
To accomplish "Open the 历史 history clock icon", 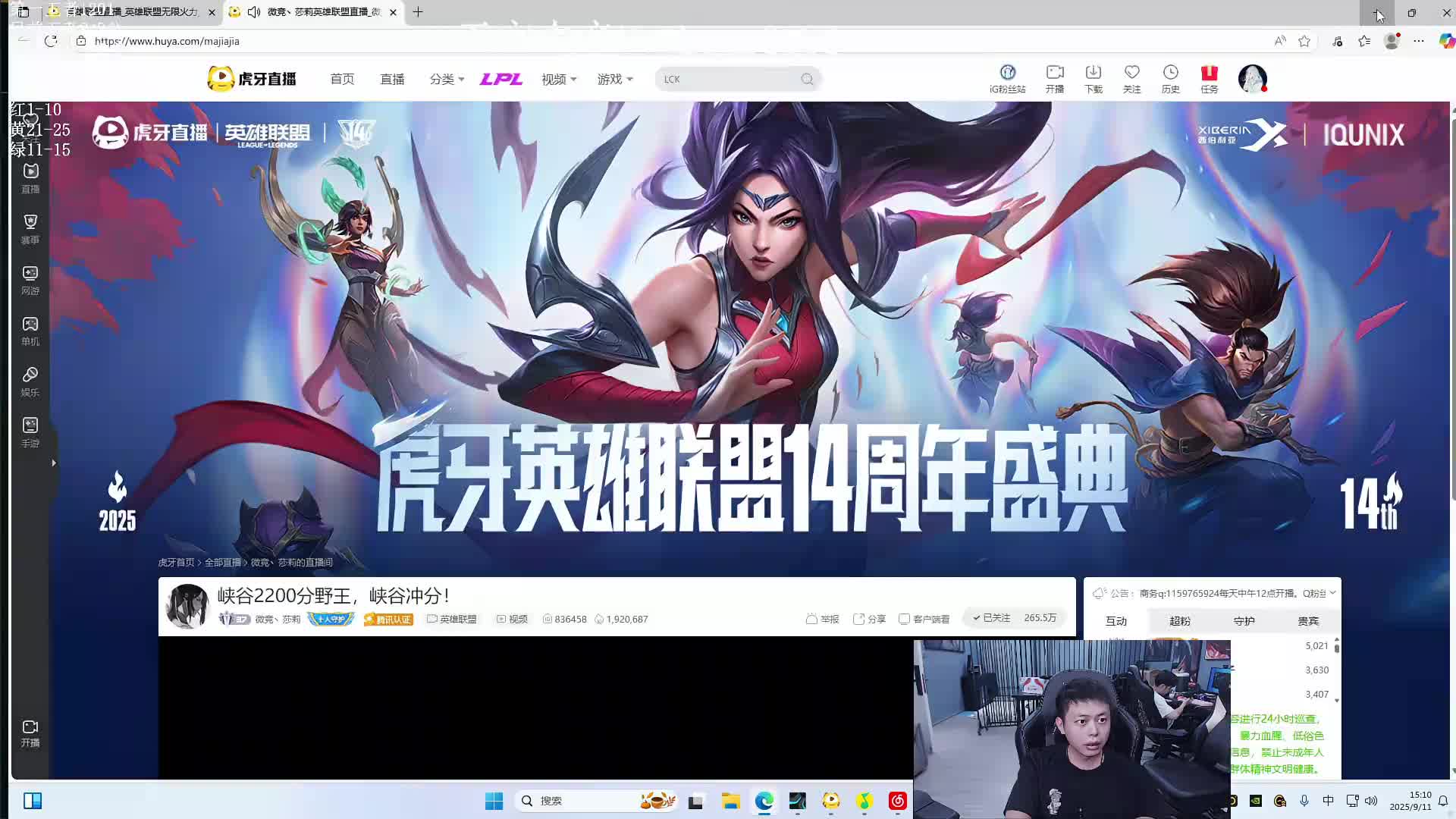I will 1170,79.
